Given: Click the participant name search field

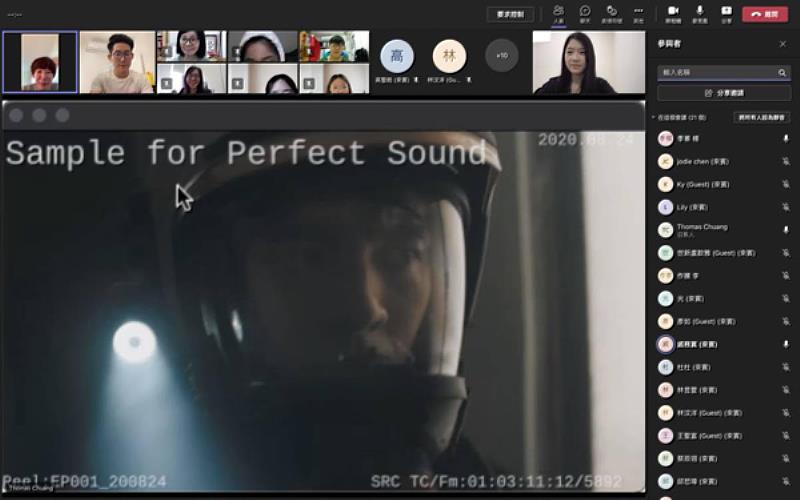Looking at the screenshot, I should coord(715,73).
